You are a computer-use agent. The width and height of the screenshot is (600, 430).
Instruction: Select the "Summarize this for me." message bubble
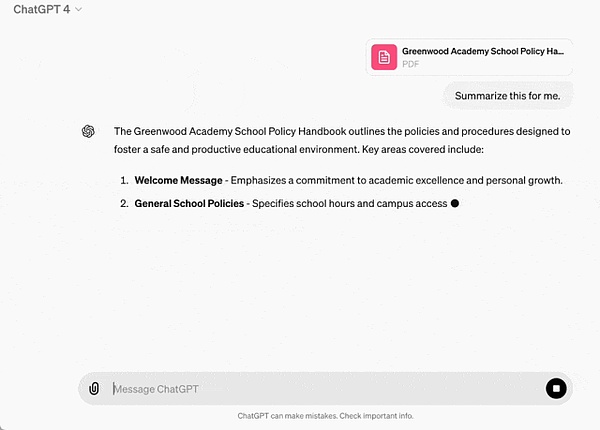(x=508, y=96)
